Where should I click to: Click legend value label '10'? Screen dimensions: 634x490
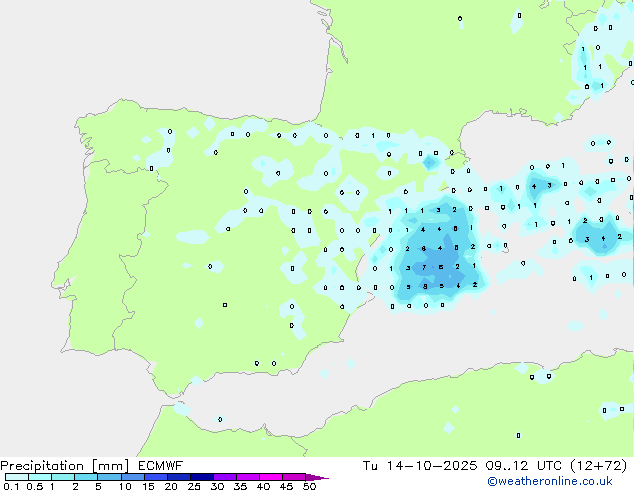pos(125,486)
